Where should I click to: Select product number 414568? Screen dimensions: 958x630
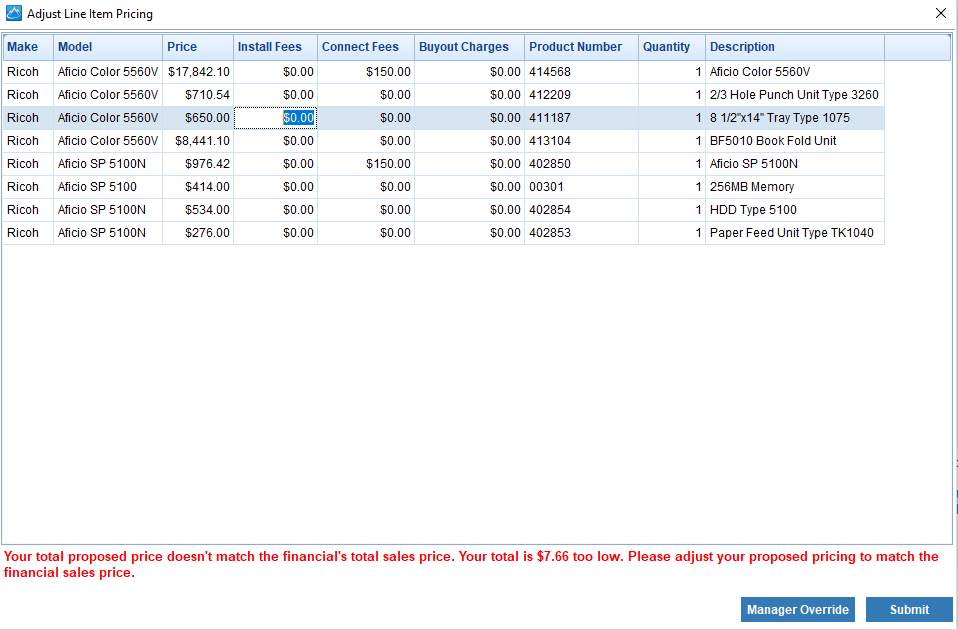[582, 72]
